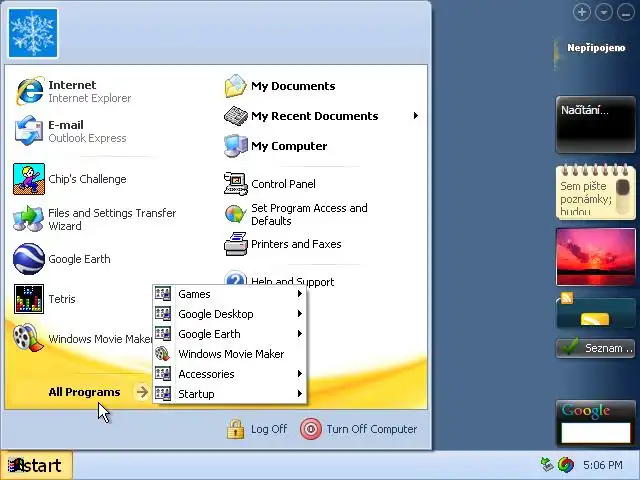640x480 pixels.
Task: Click the All Programs green arrow
Action: [142, 392]
